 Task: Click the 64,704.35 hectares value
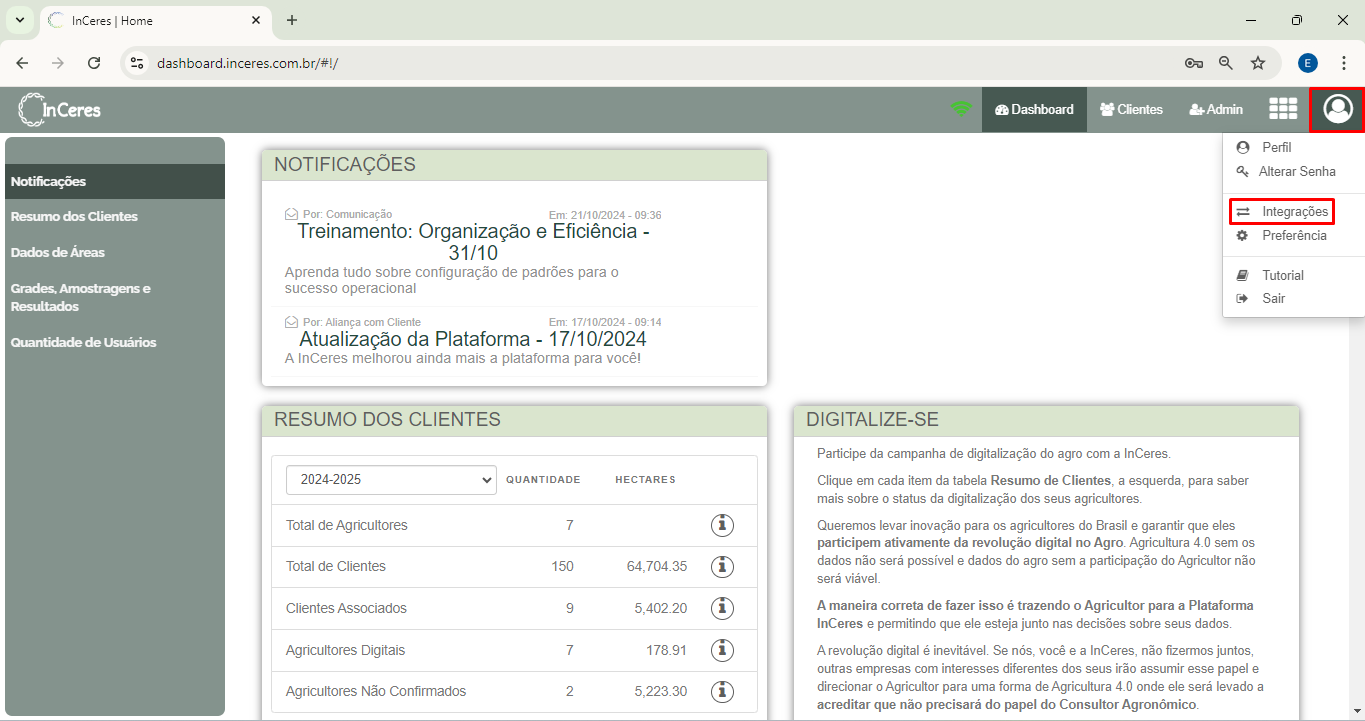point(657,566)
